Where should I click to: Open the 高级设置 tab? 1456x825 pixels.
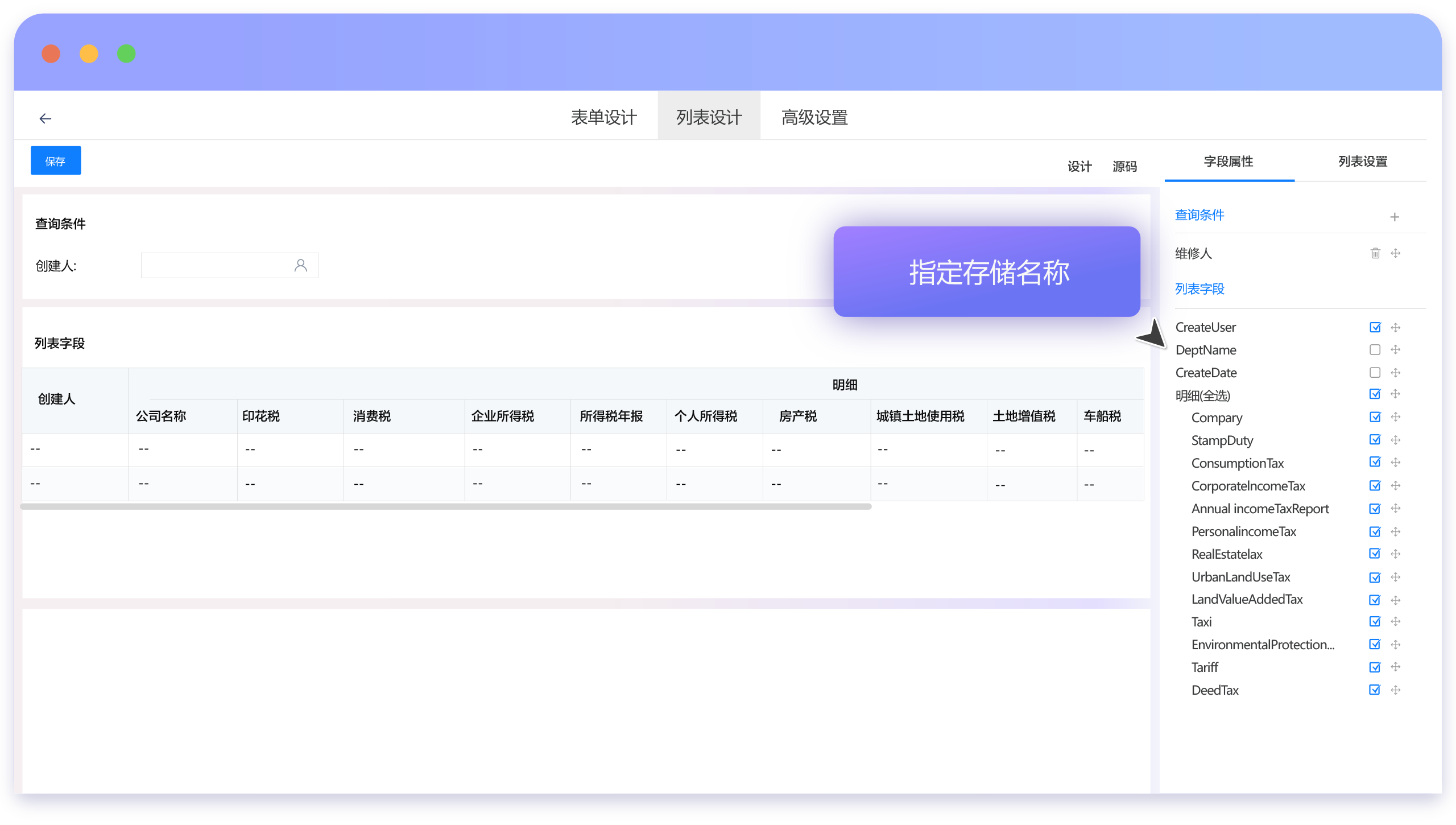pyautogui.click(x=814, y=118)
